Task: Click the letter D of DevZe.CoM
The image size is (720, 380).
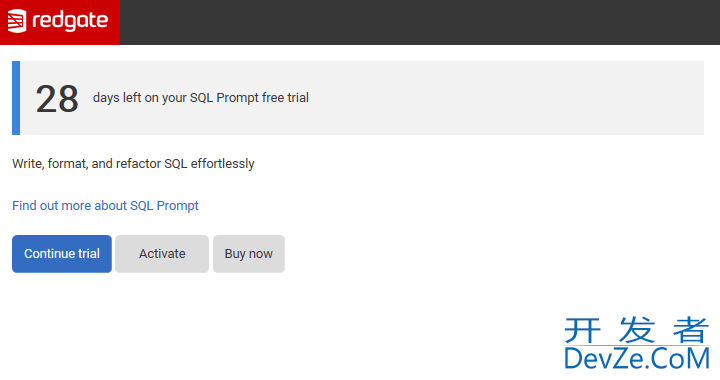Action: 573,358
